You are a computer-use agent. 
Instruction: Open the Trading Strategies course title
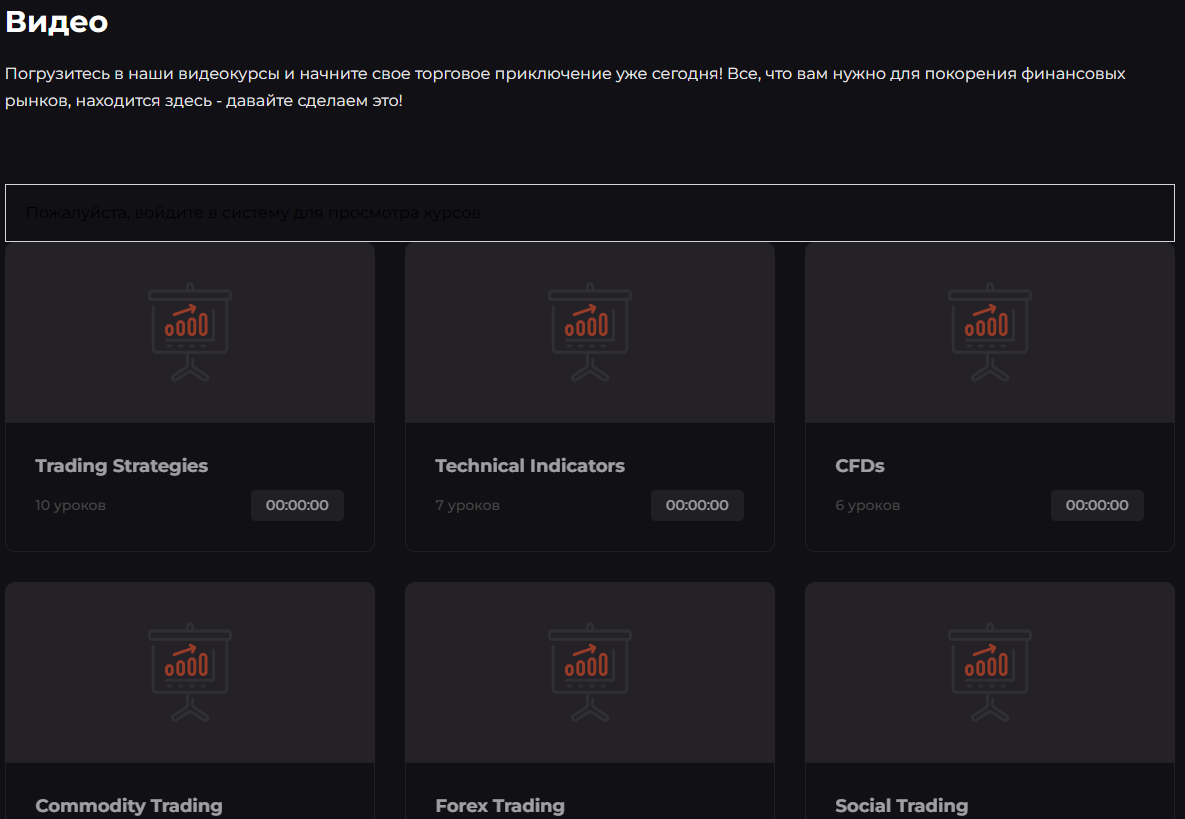(122, 466)
